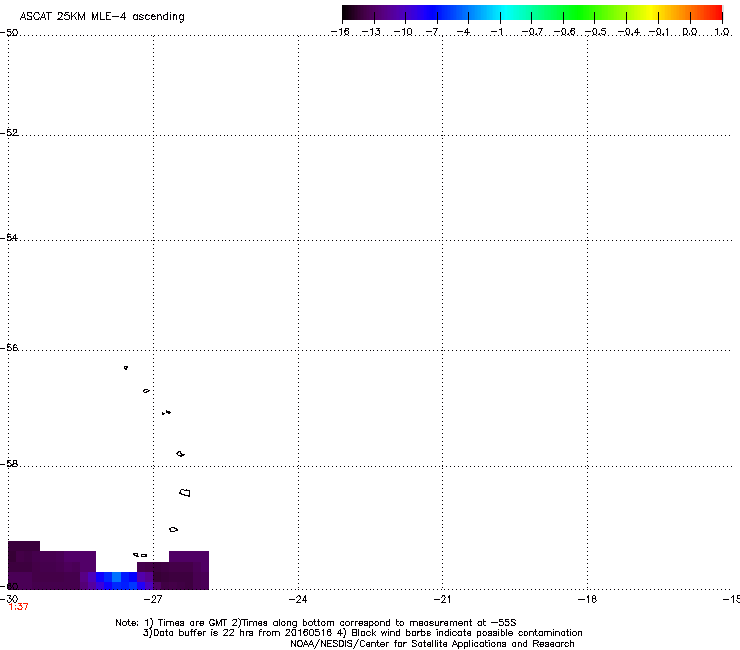Pick the black-purple start of the colorbar
The image size is (740, 650).
tap(352, 13)
